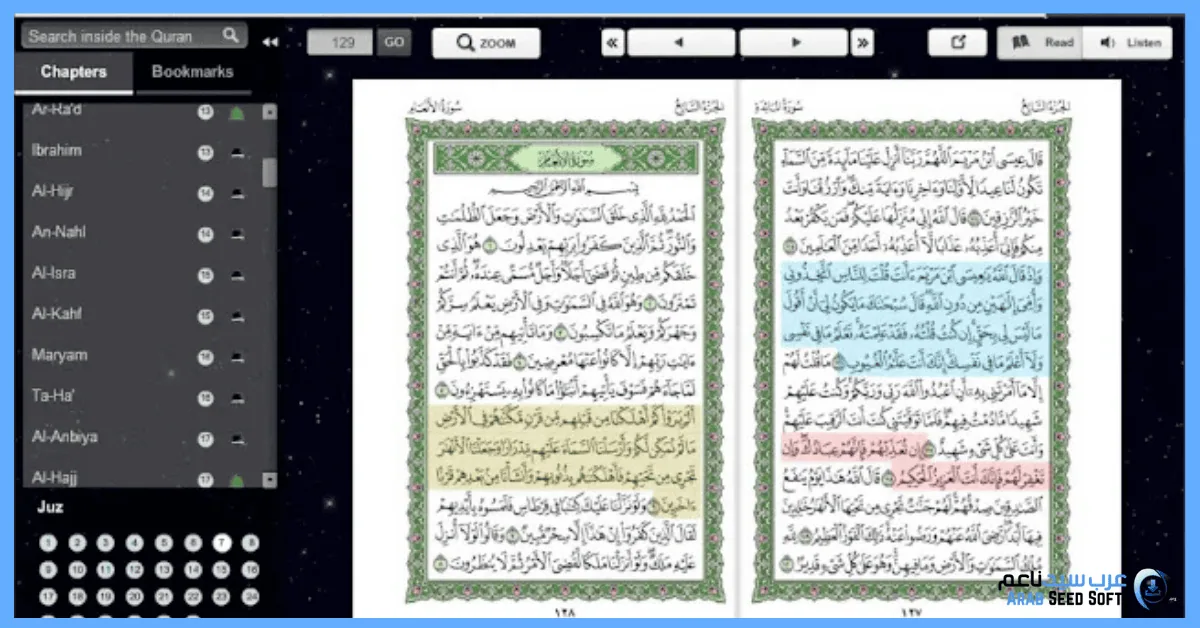The image size is (1200, 628).
Task: Select Juz 20 circle
Action: pos(135,597)
